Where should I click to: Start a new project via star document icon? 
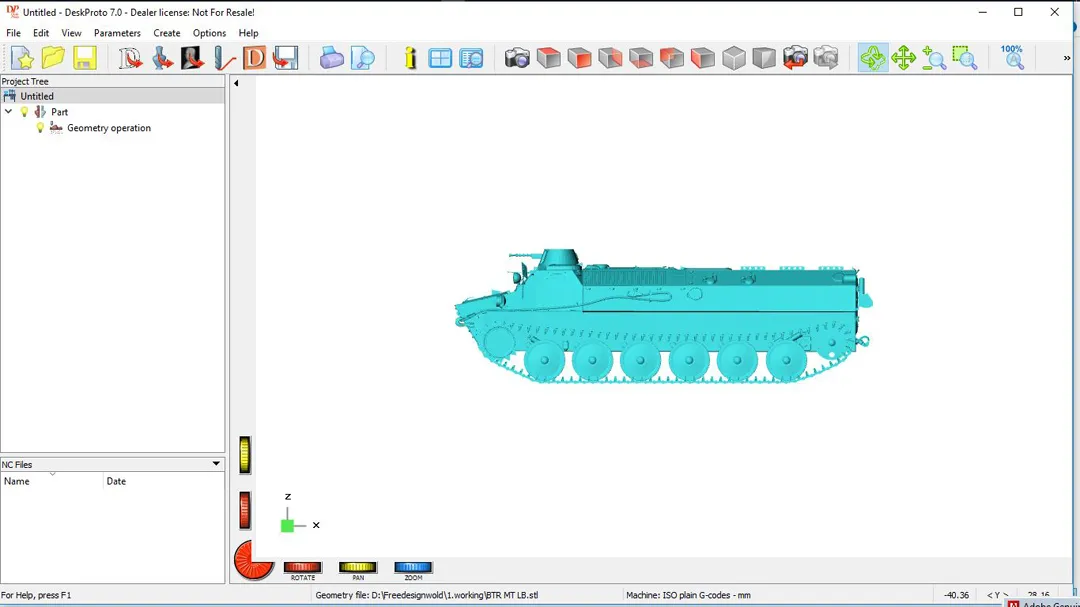(x=22, y=58)
